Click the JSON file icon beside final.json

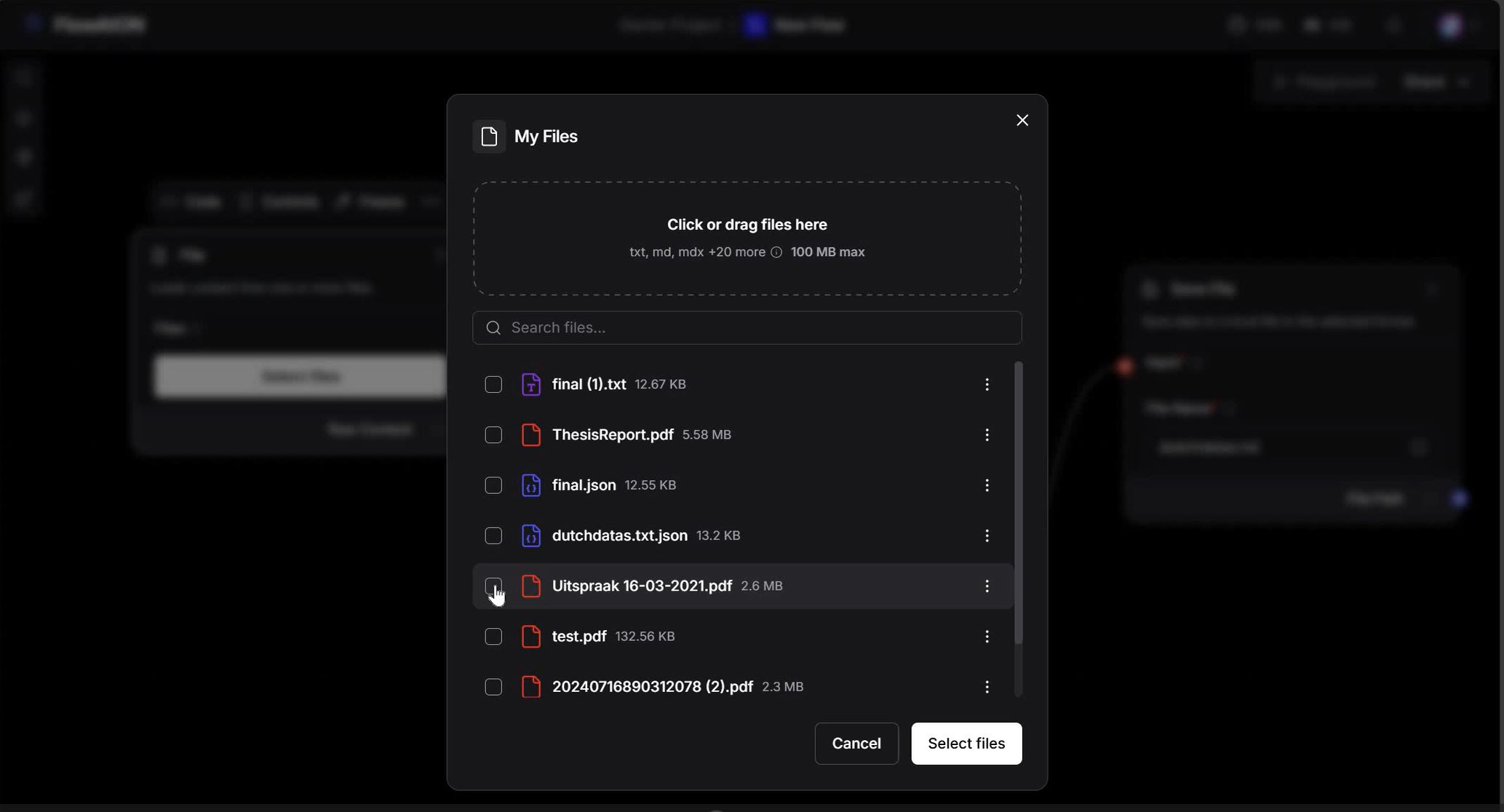pos(531,485)
